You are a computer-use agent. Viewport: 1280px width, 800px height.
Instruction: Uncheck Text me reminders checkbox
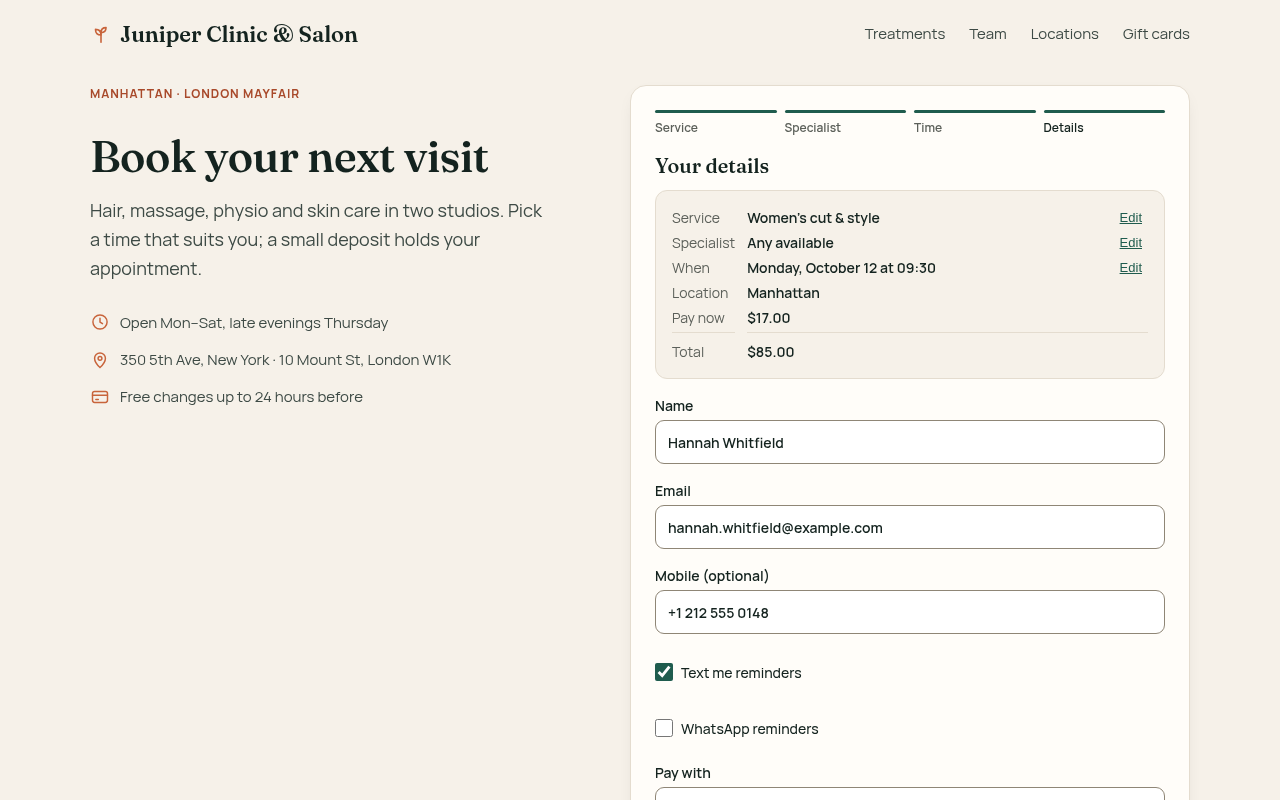[664, 672]
